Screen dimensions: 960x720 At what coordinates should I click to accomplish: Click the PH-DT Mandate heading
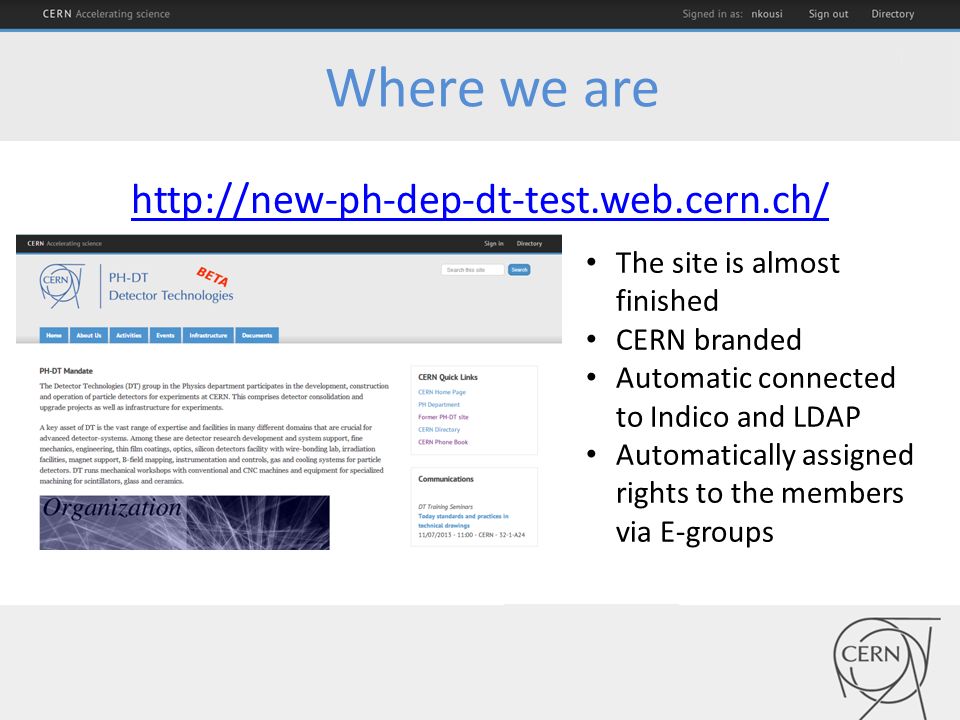tap(66, 371)
